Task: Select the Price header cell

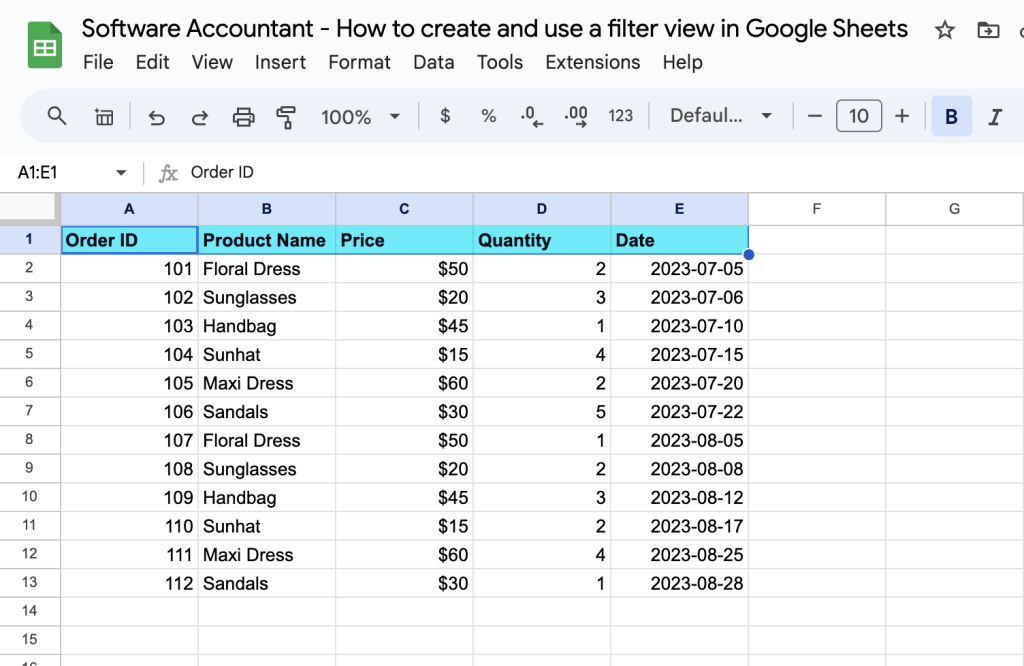Action: click(404, 240)
